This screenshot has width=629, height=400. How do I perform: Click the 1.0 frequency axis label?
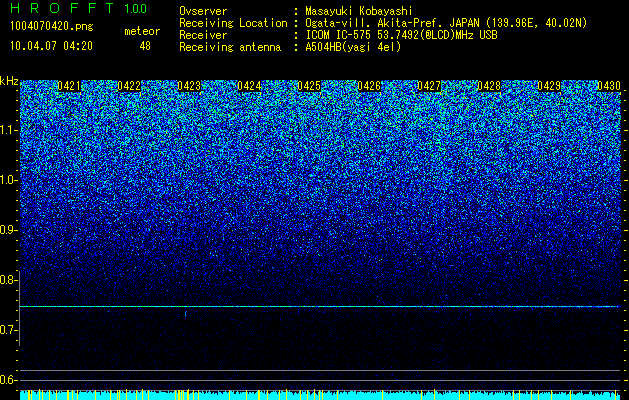click(x=8, y=180)
